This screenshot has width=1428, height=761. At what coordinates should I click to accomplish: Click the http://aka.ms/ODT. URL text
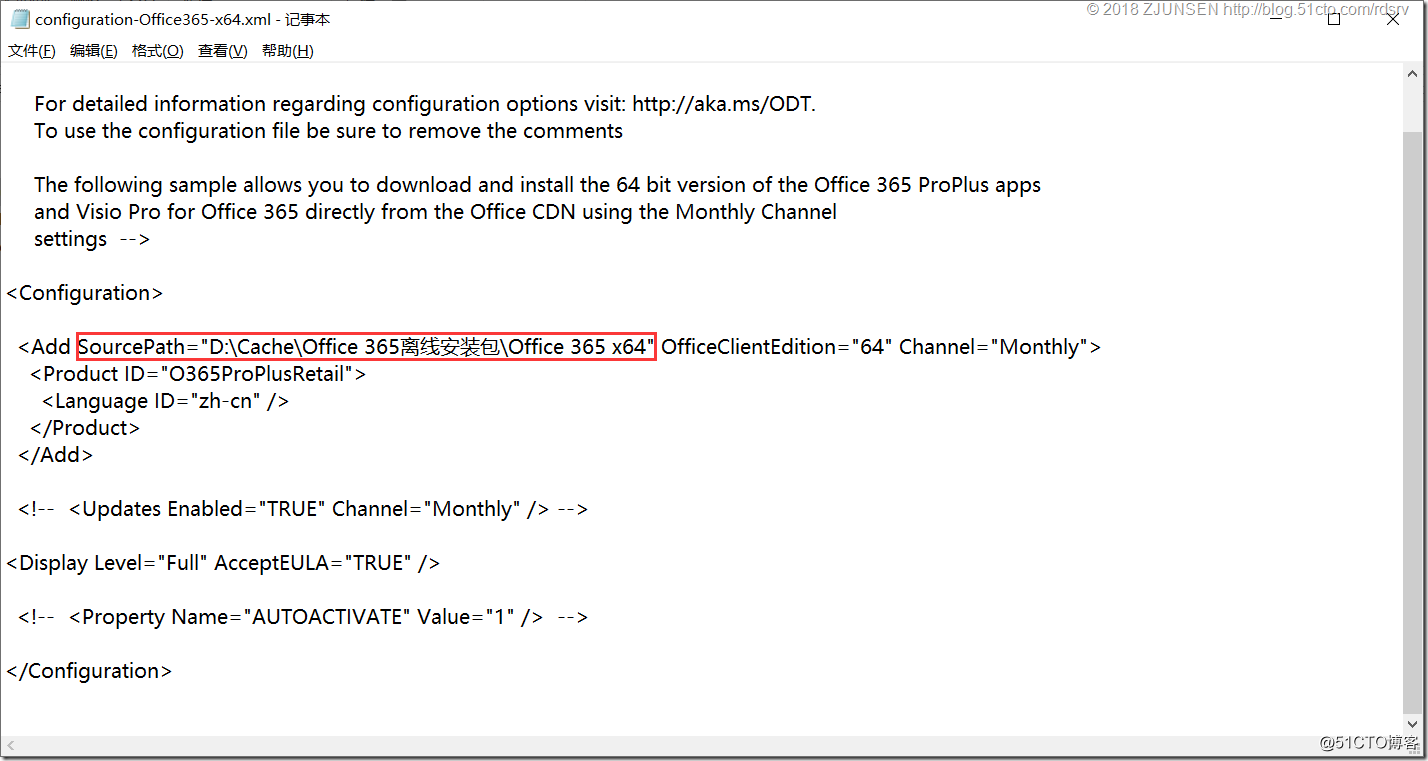coord(724,103)
